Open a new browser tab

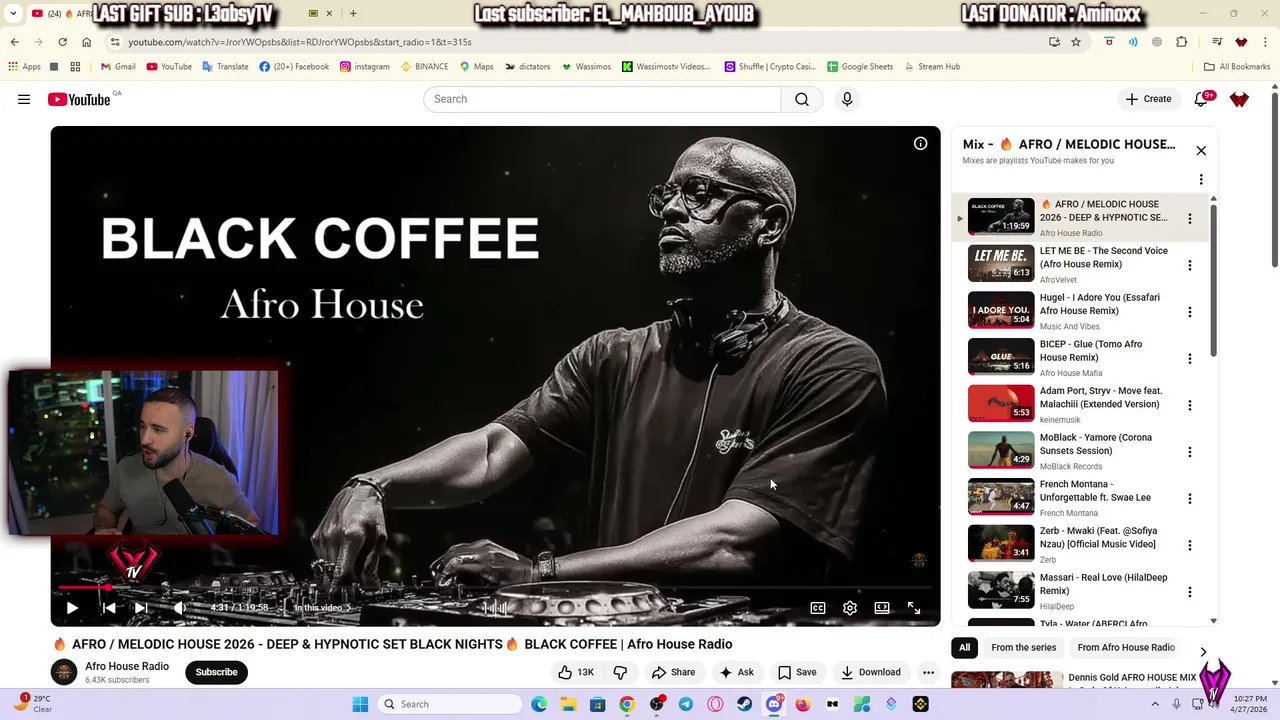coord(353,14)
